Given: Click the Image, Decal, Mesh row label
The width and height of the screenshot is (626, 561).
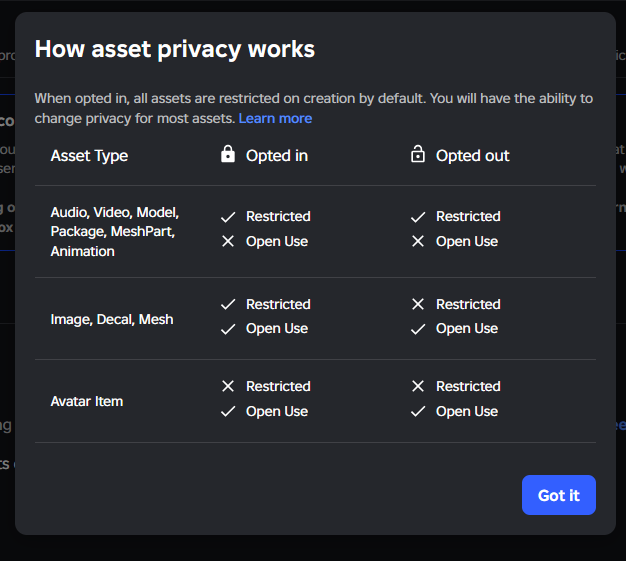Looking at the screenshot, I should click(x=112, y=320).
